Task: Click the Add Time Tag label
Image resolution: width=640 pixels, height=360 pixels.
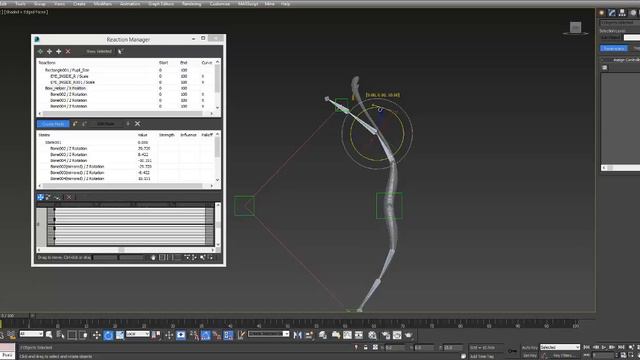Action: tap(482, 356)
